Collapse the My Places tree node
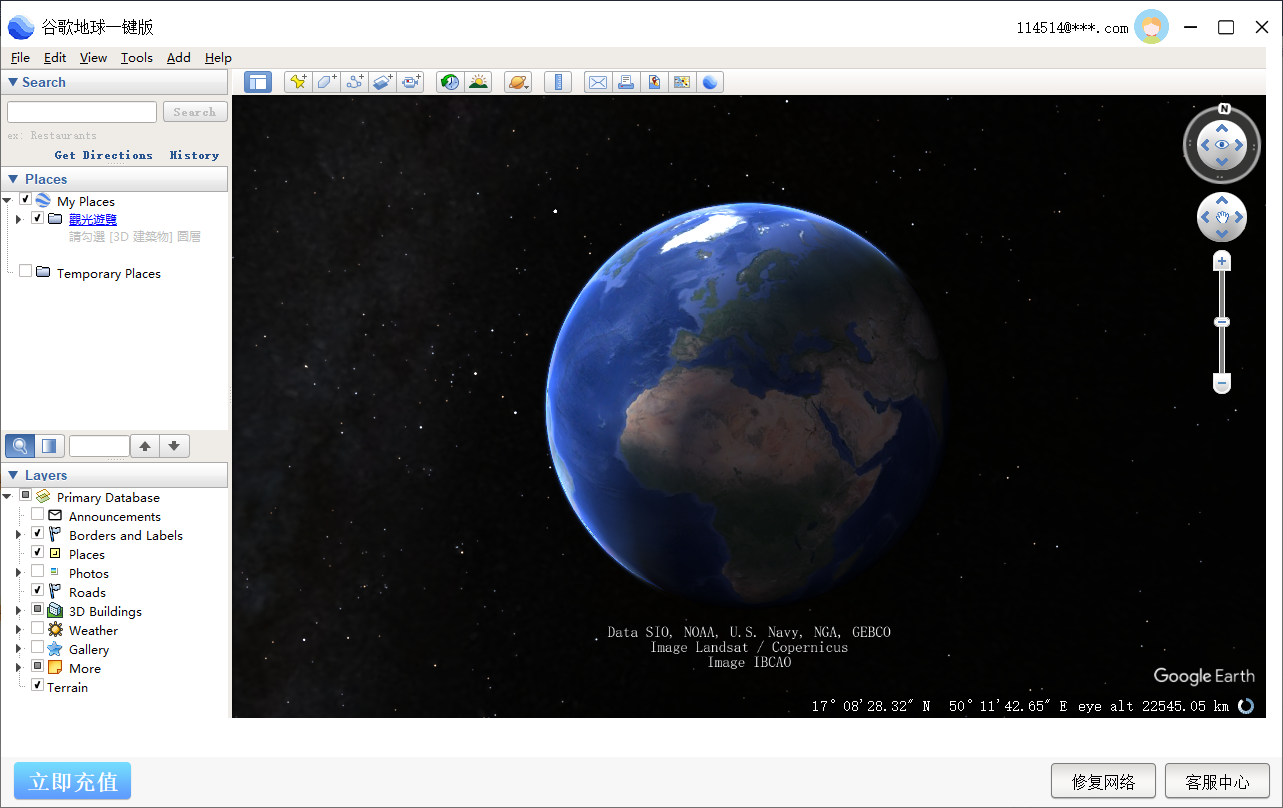The height and width of the screenshot is (808, 1283). pyautogui.click(x=8, y=201)
